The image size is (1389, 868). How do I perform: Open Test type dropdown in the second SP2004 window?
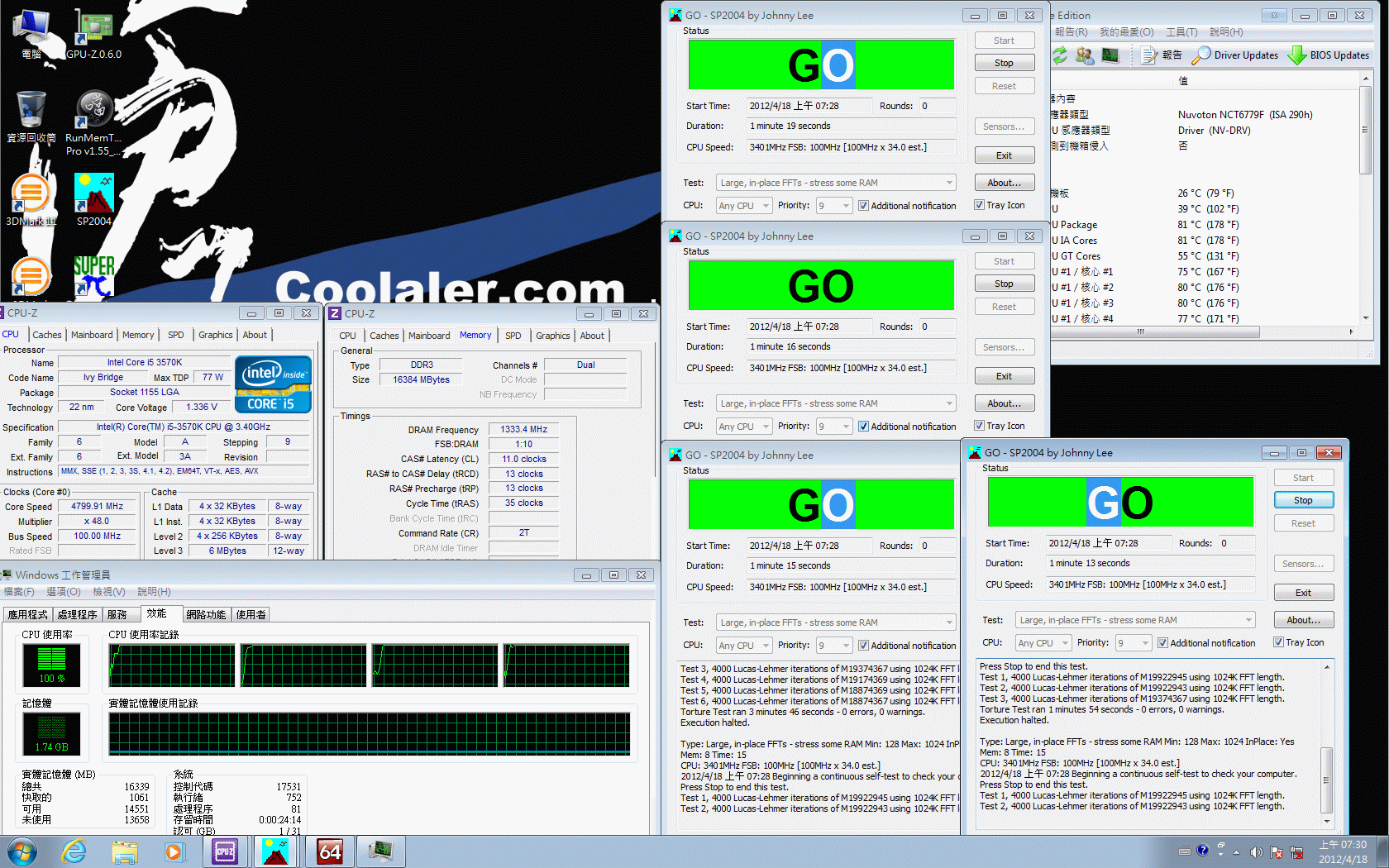pyautogui.click(x=836, y=403)
